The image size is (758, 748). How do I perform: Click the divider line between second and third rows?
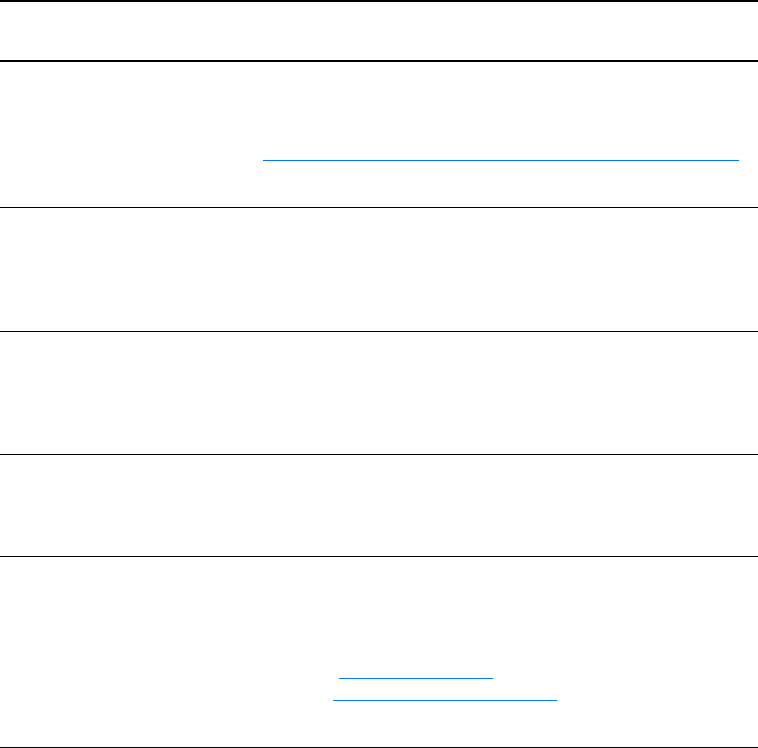pyautogui.click(x=379, y=332)
